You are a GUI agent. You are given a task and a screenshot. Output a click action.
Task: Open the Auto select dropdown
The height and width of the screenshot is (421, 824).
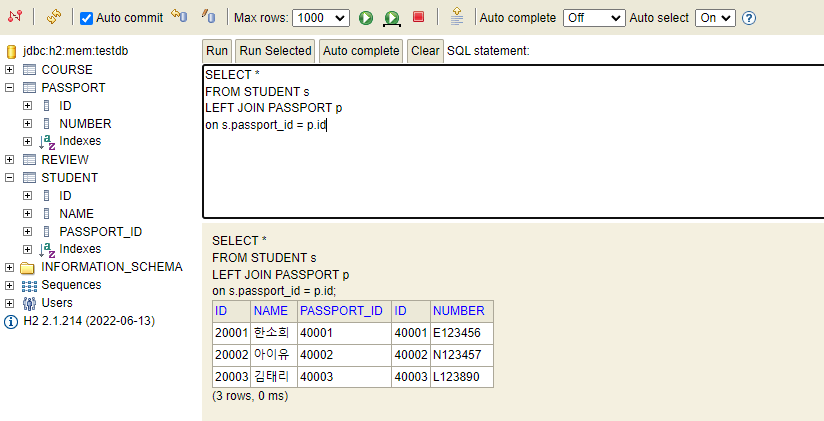coord(715,18)
